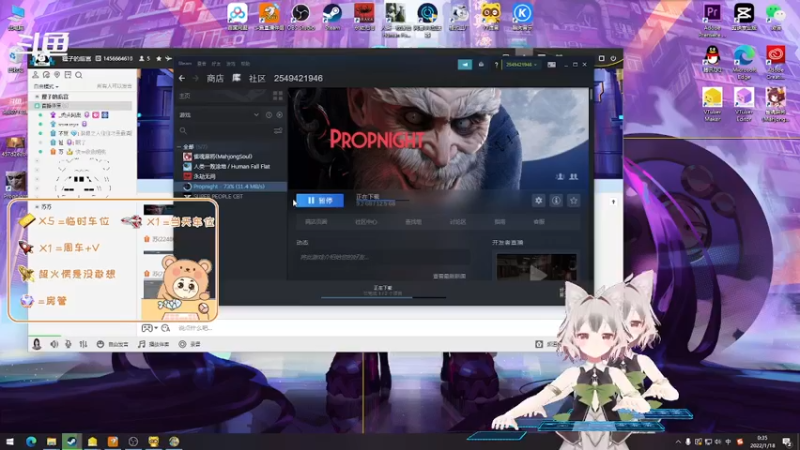Add Propnight to favorites star icon

point(573,201)
